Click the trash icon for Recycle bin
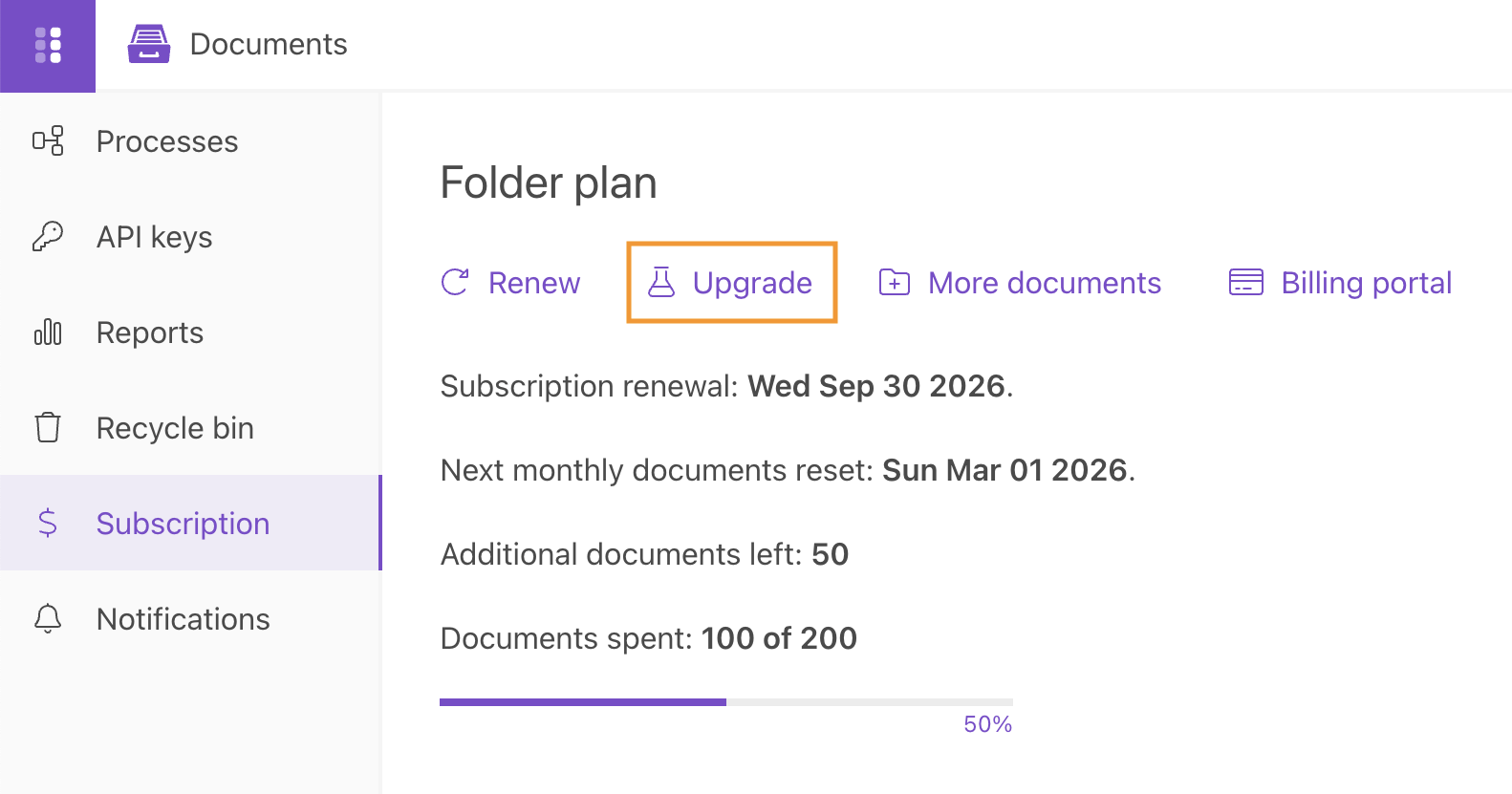This screenshot has height=794, width=1512. pos(48,427)
